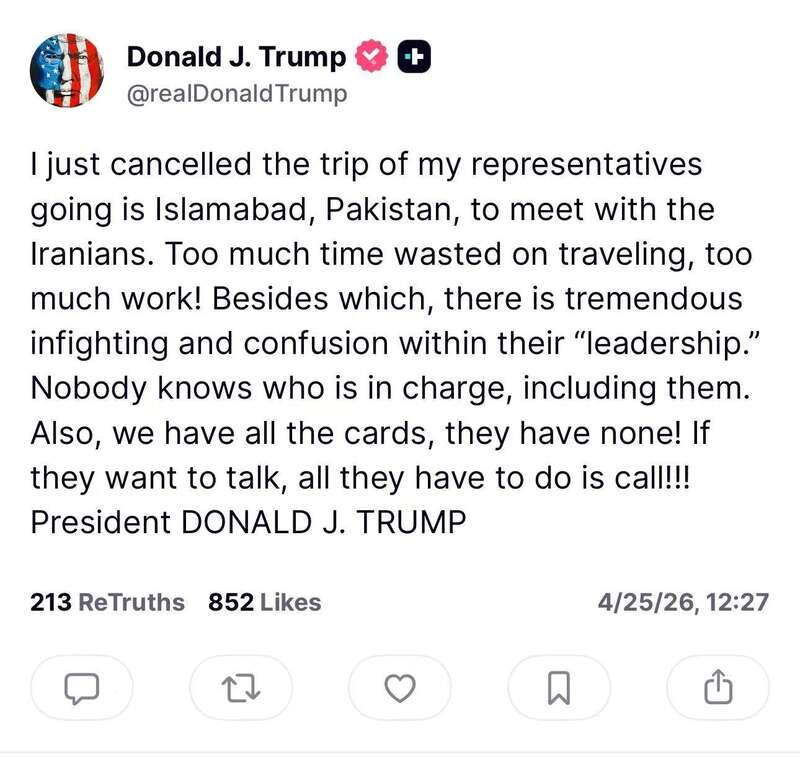Click the @realDonaldTrump handle
The image size is (800, 757).
[237, 94]
